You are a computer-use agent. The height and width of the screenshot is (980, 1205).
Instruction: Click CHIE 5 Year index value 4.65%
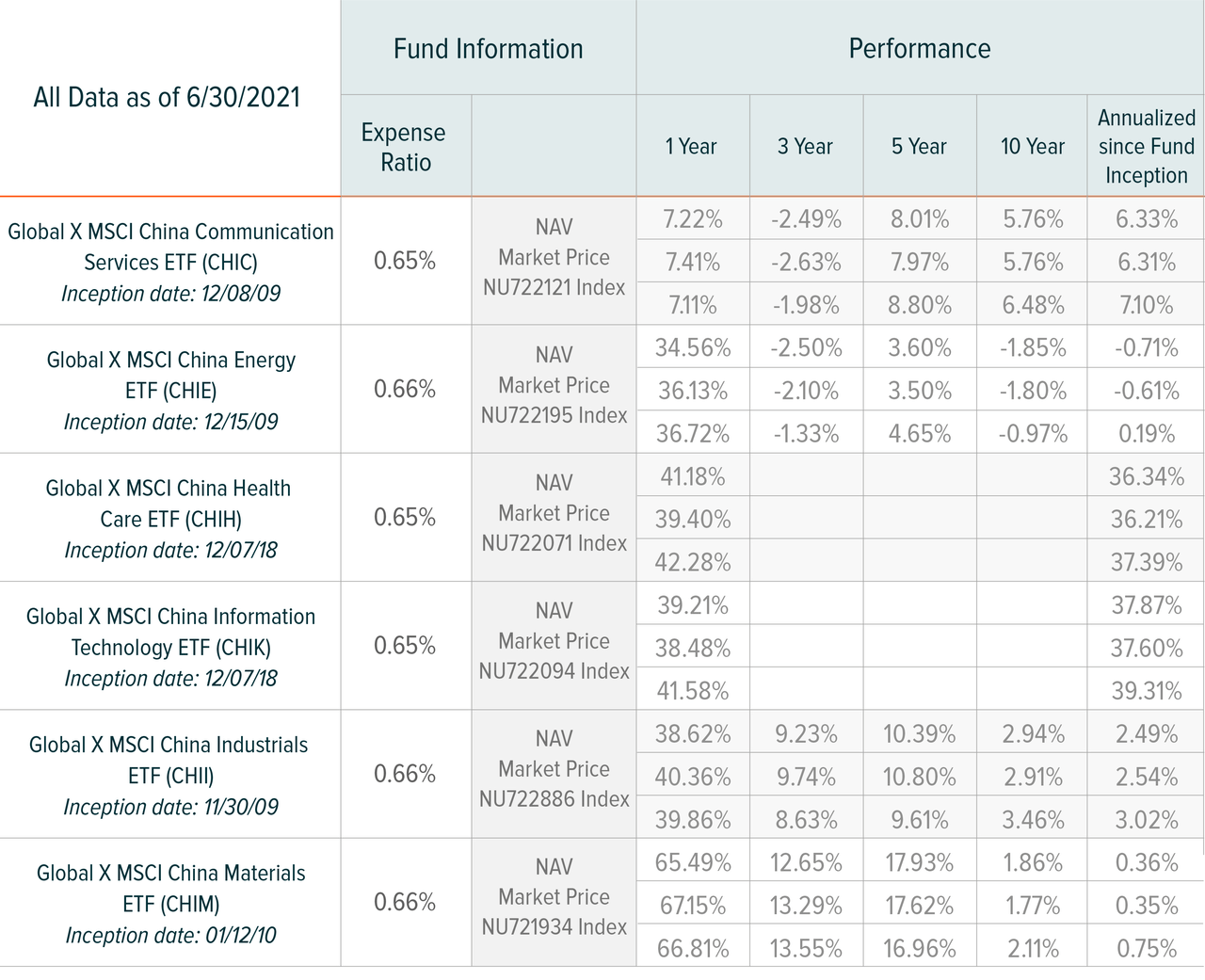[x=920, y=433]
